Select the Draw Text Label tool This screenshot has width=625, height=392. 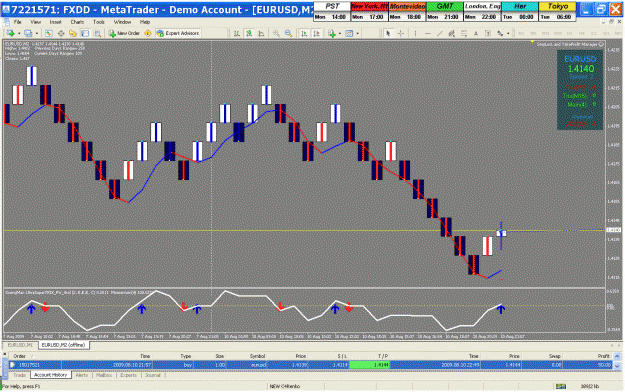click(x=488, y=33)
